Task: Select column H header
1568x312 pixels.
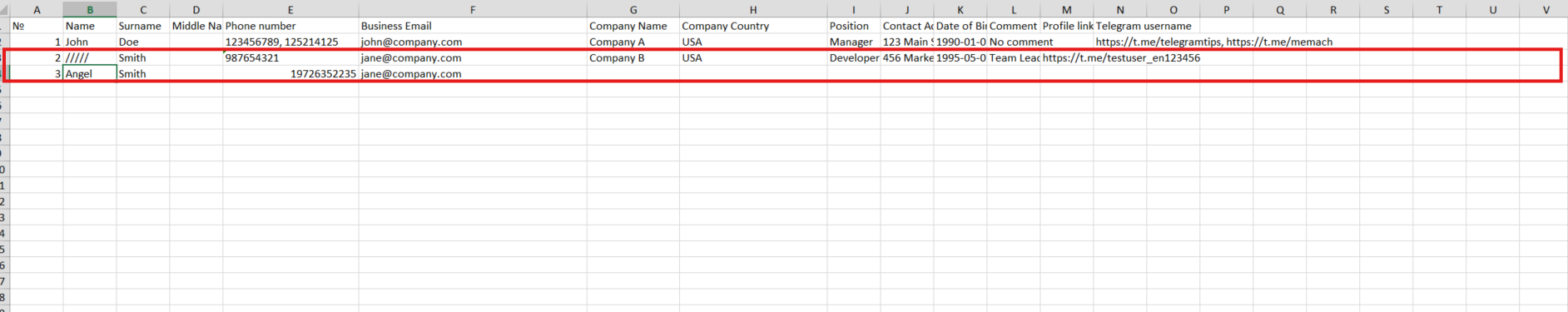Action: (x=753, y=10)
